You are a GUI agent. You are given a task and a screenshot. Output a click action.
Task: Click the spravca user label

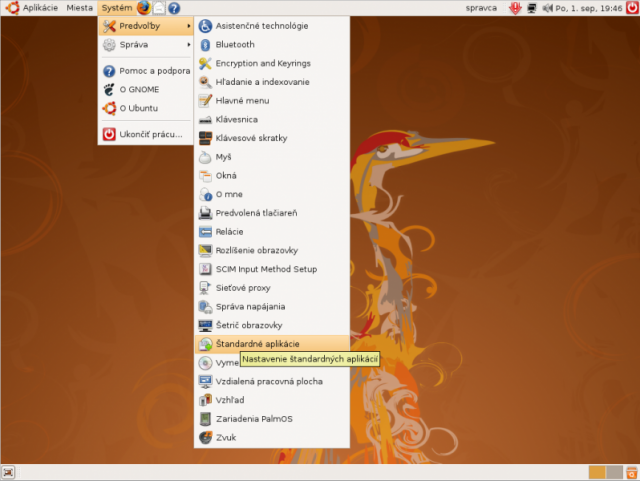[x=481, y=8]
